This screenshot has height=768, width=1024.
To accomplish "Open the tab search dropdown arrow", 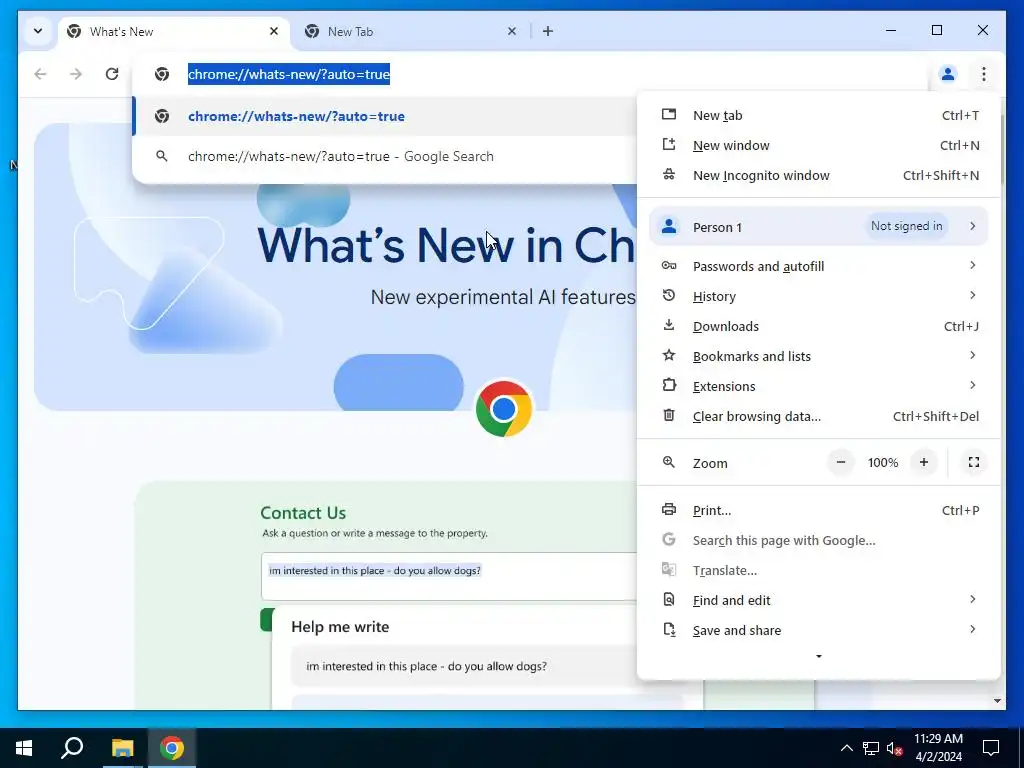I will [38, 31].
